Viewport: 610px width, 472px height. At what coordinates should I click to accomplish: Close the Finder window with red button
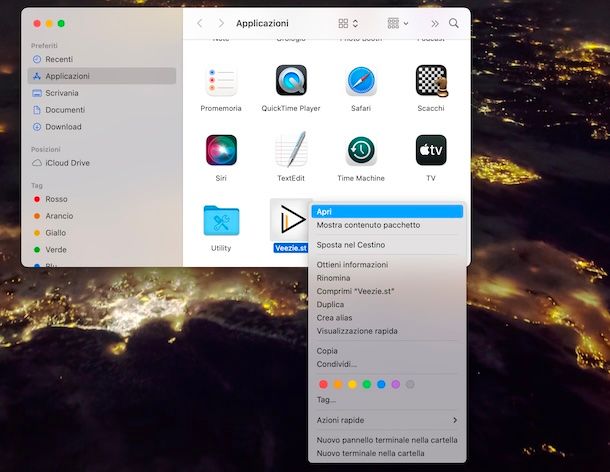click(x=37, y=23)
